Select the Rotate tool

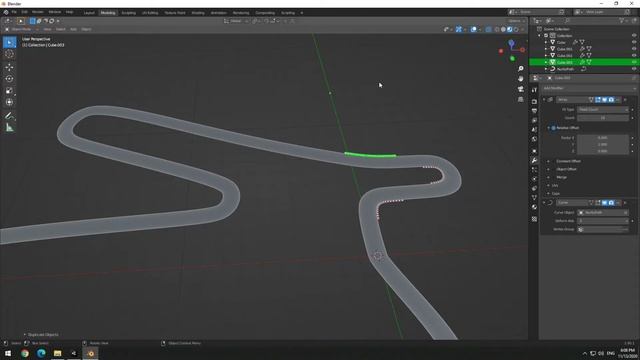(x=9, y=79)
